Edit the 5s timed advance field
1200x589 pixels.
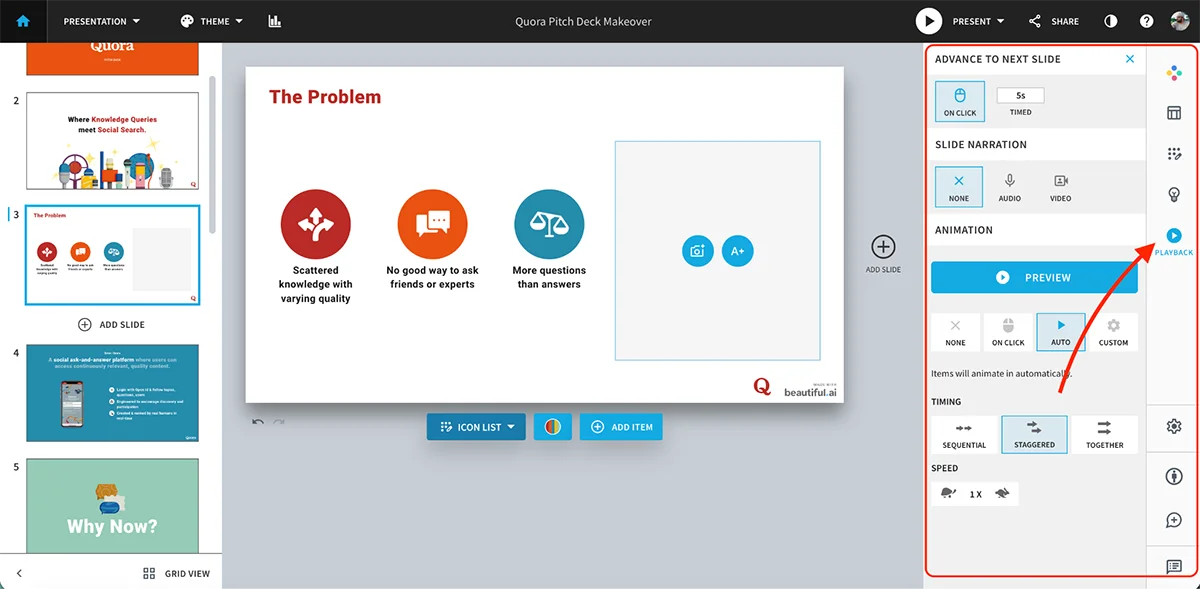pos(1021,95)
